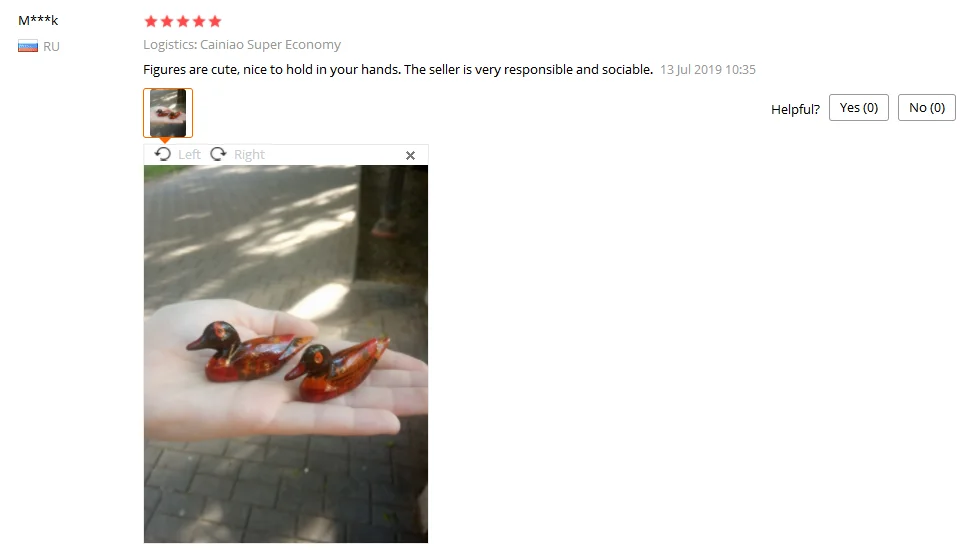The width and height of the screenshot is (967, 555).
Task: Click the third red rating star
Action: click(x=183, y=22)
